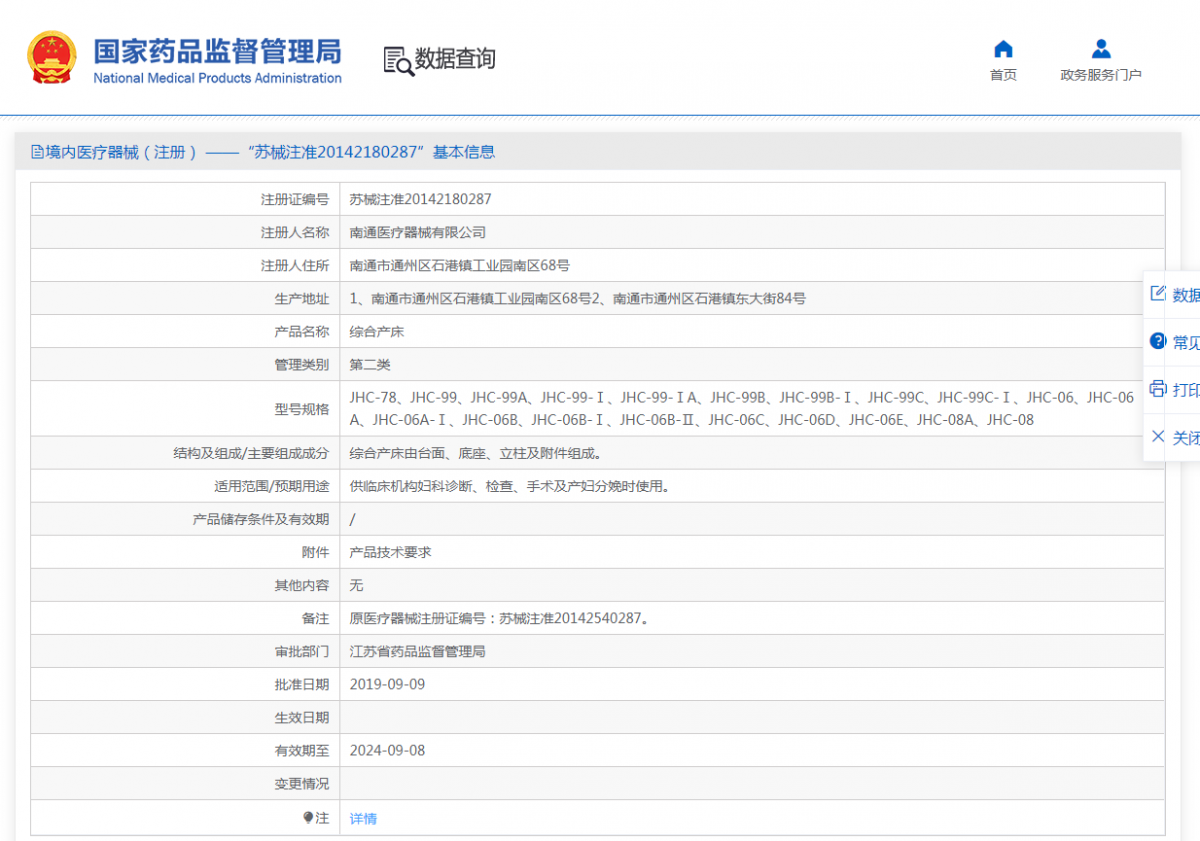The height and width of the screenshot is (841, 1200).
Task: Open homepage via the 首页 house icon
Action: 1002,46
